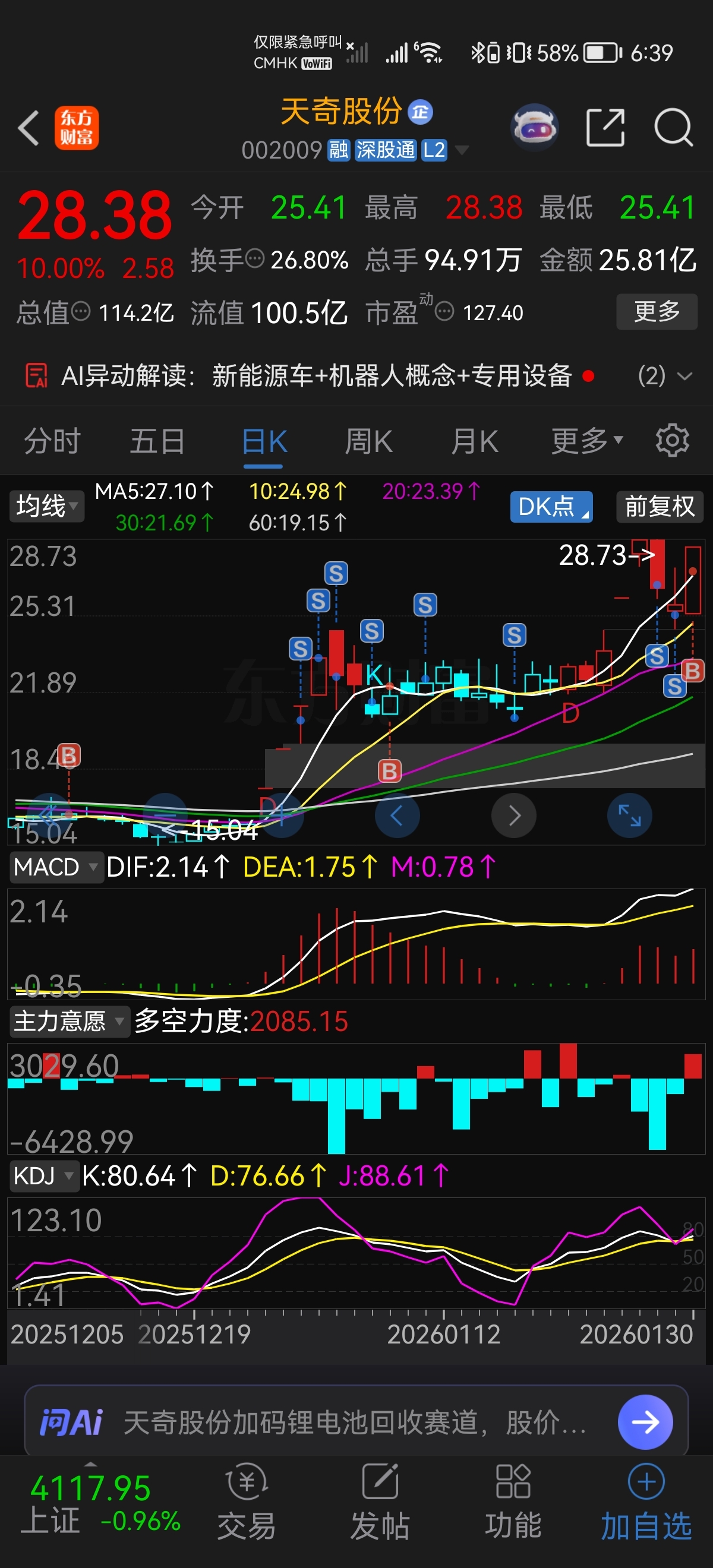This screenshot has height=1568, width=713.
Task: Switch to 五日 tab
Action: [157, 440]
